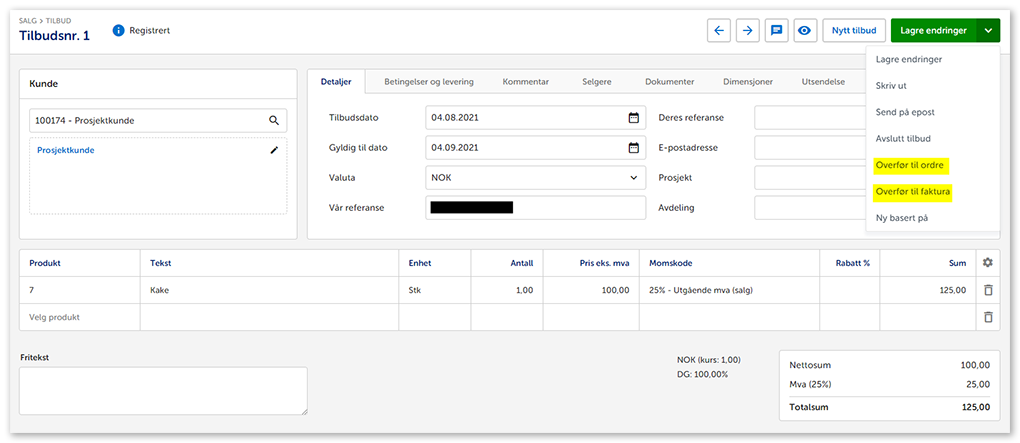Open table column settings gear
Image resolution: width=1020 pixels, height=443 pixels.
pos(987,263)
